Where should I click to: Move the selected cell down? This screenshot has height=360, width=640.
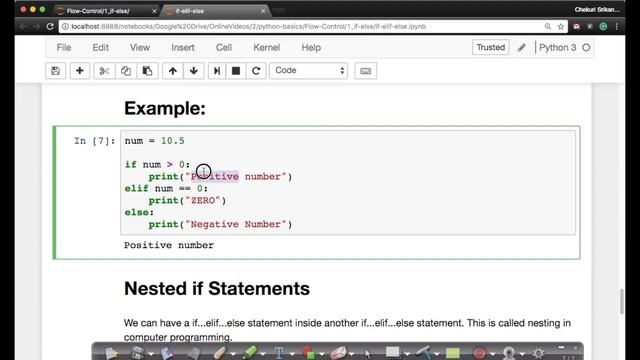tap(194, 71)
